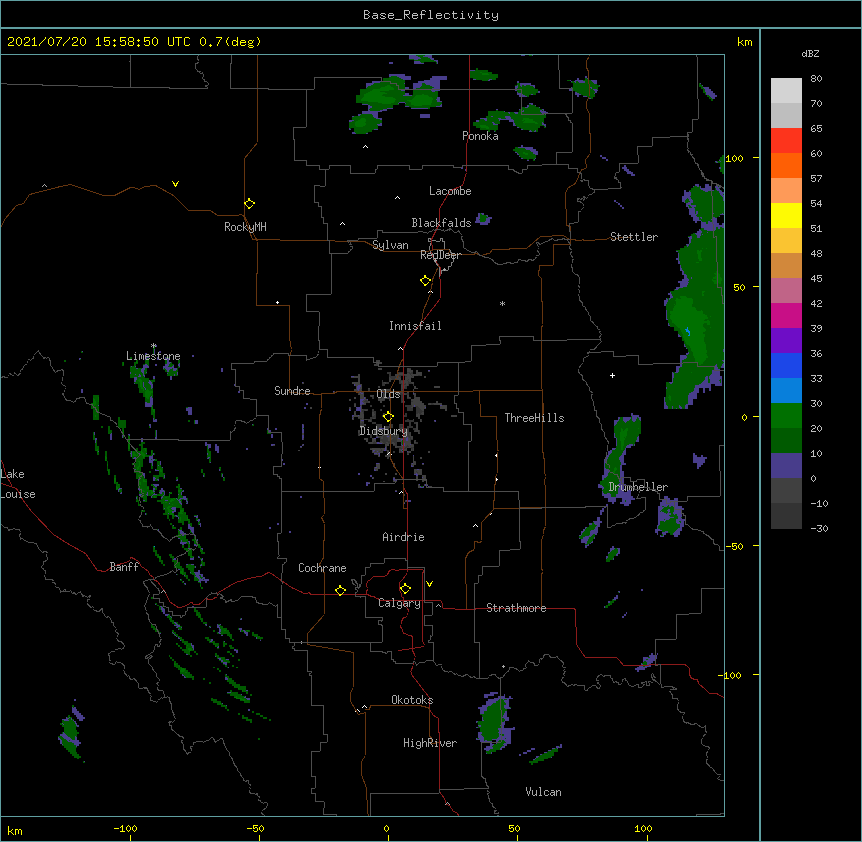Click the yellow station marker south of RedDeer
862x842 pixels.
pyautogui.click(x=425, y=281)
